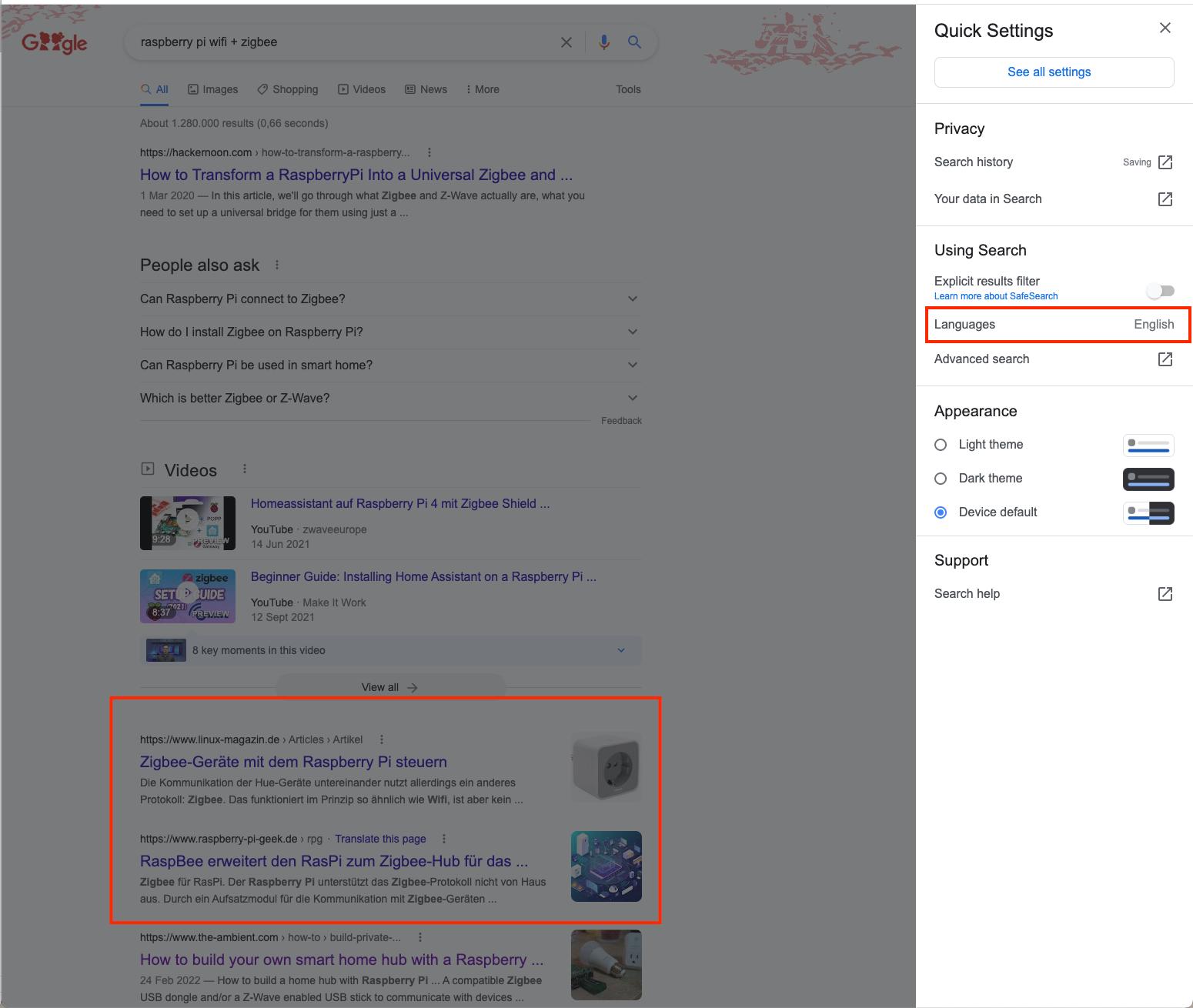
Task: Select the Device default radio button
Action: tap(941, 512)
